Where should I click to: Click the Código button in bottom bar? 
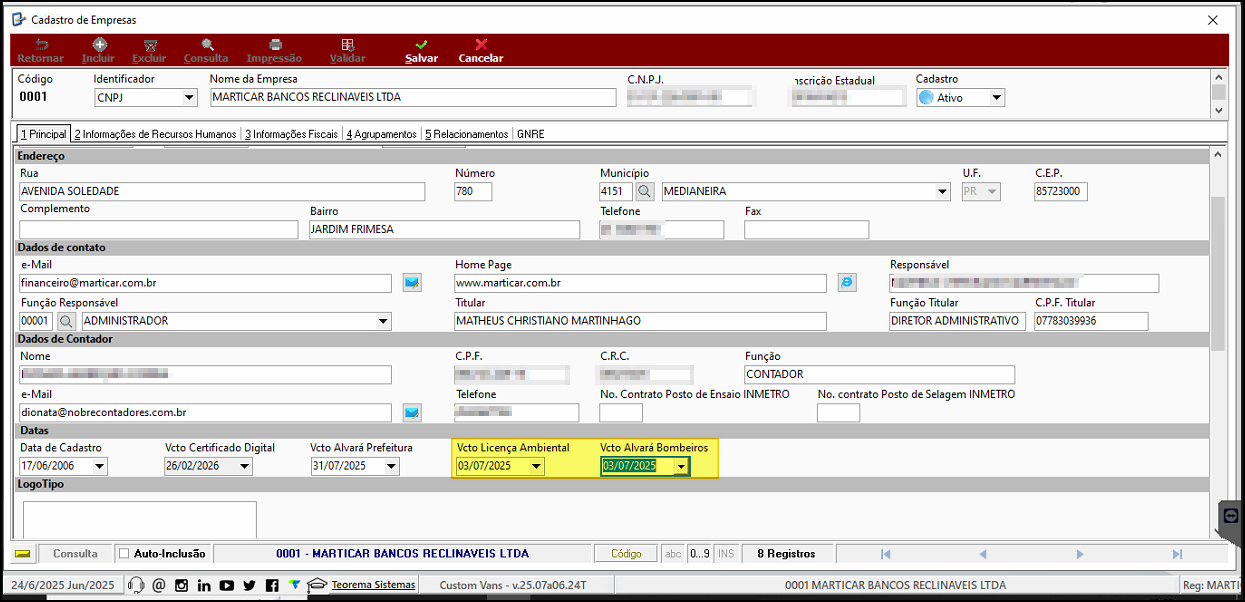click(626, 553)
